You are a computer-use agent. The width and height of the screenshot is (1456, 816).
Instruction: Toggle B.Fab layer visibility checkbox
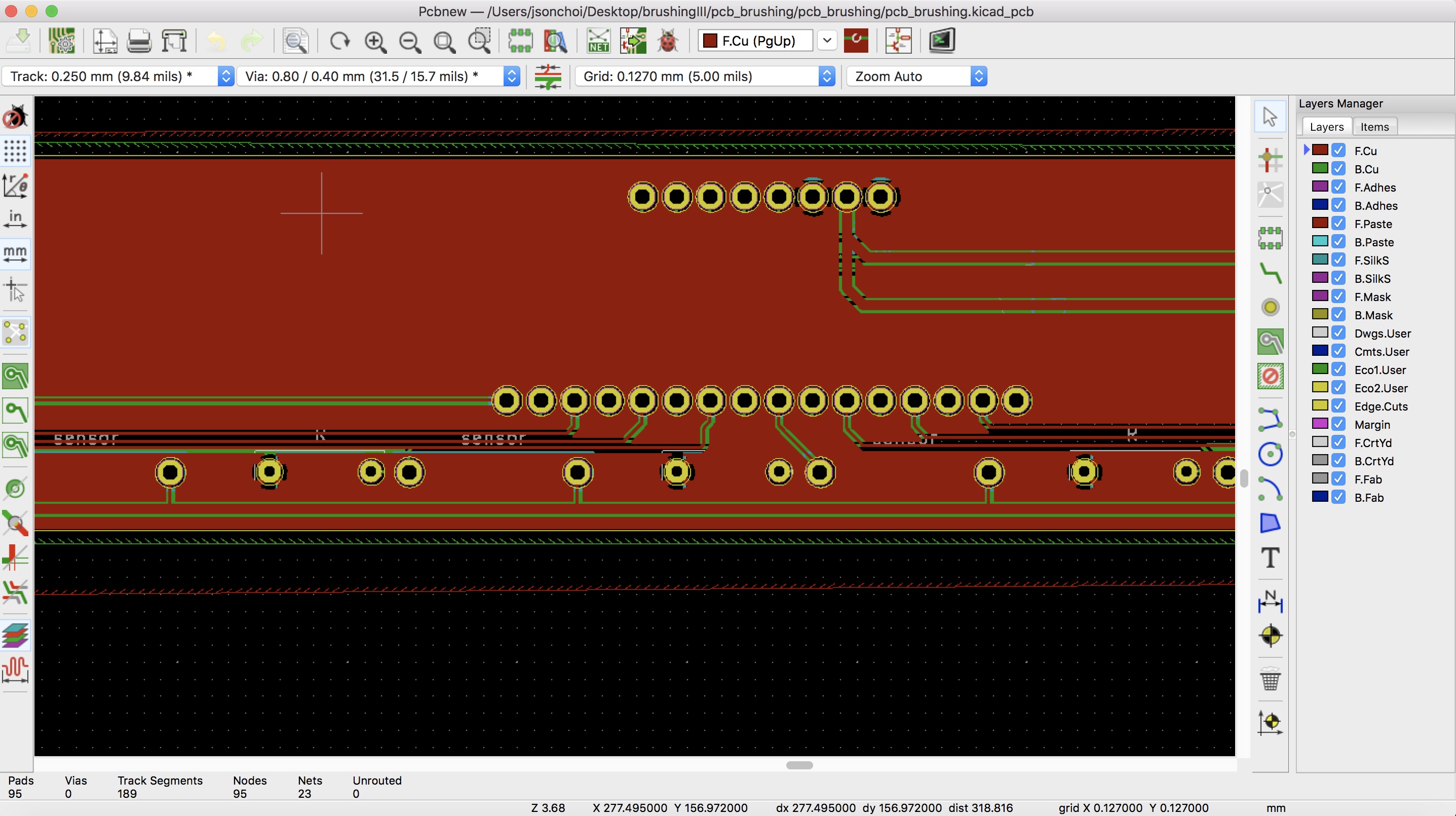tap(1338, 497)
